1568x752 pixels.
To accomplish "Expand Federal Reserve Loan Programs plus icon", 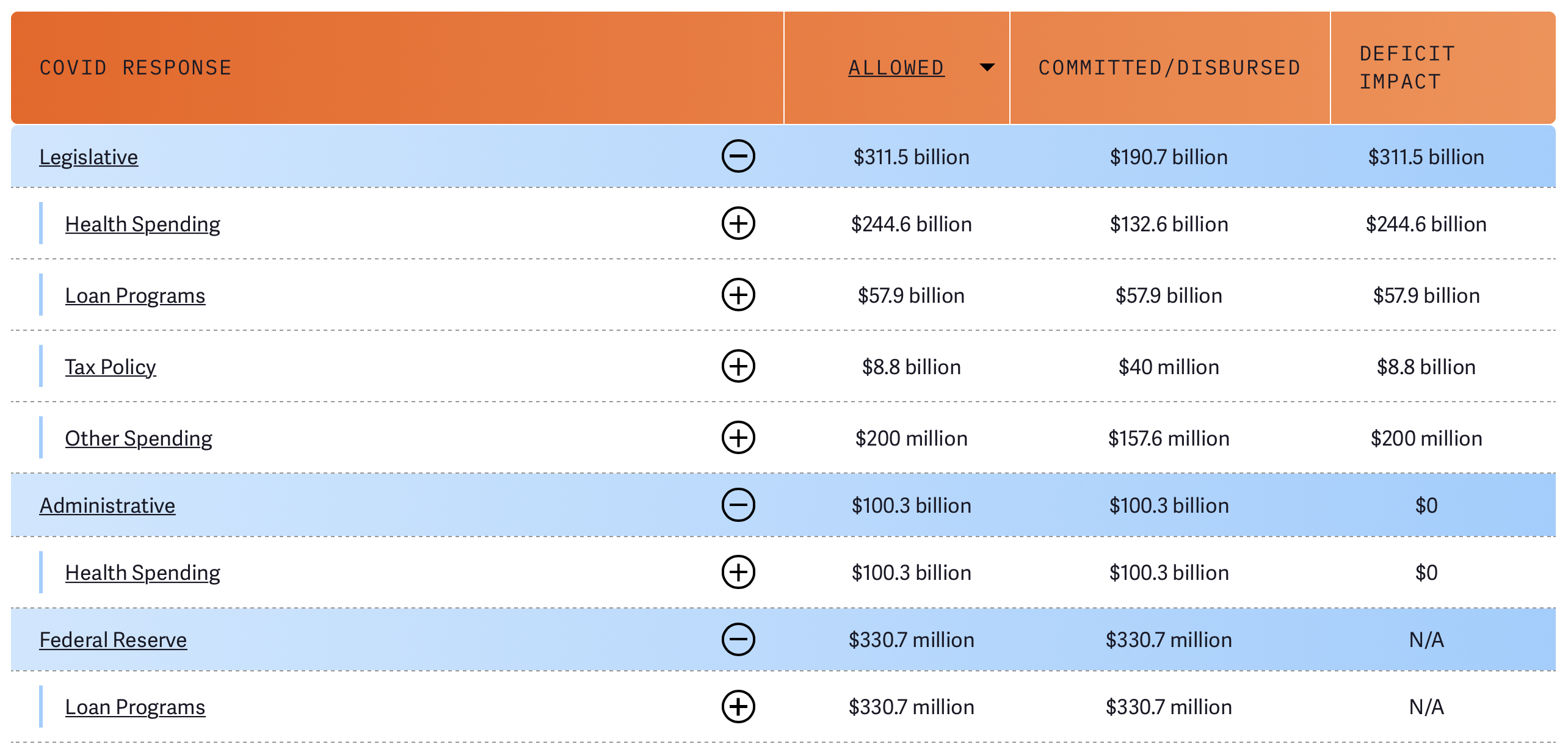I will (x=738, y=706).
